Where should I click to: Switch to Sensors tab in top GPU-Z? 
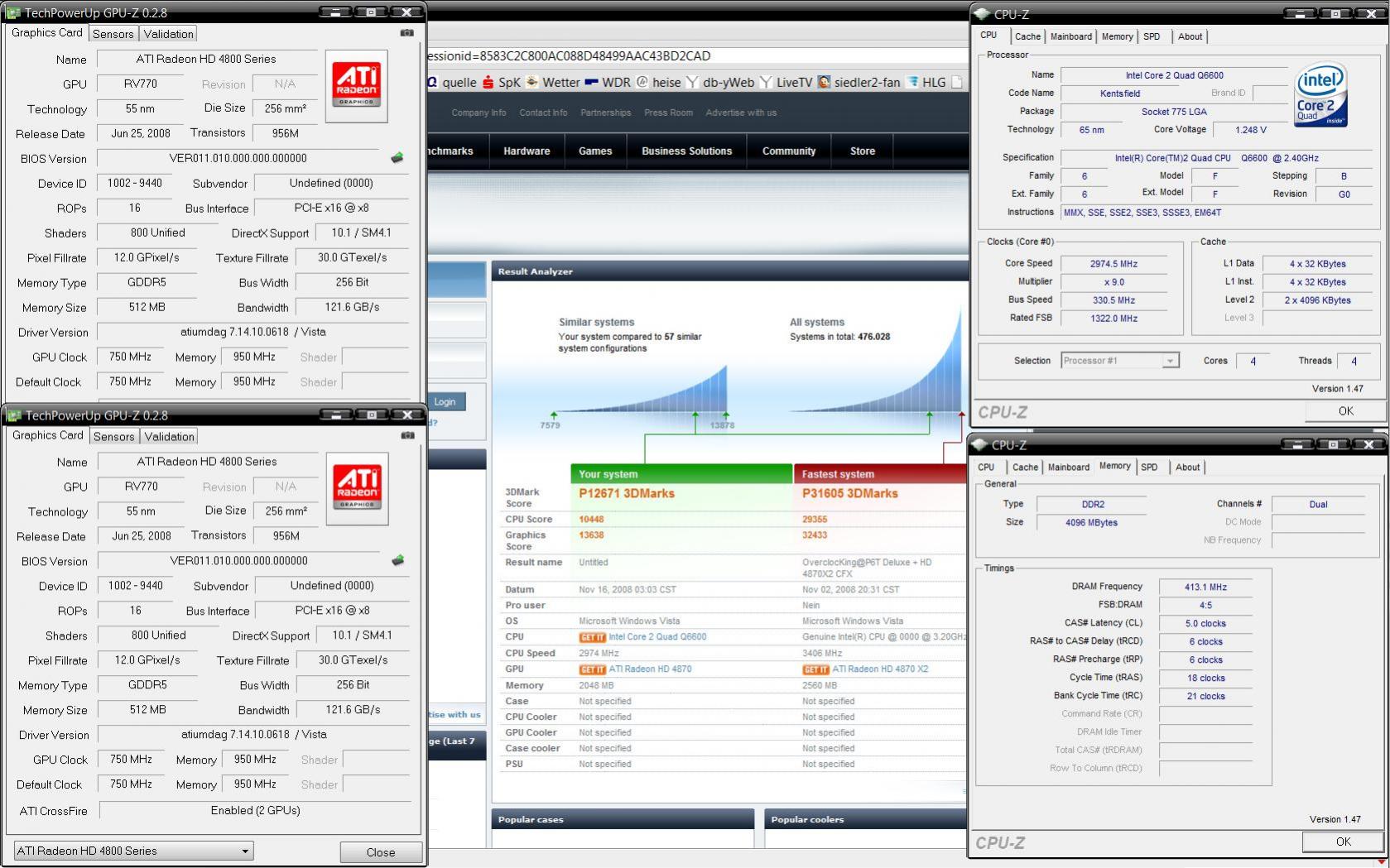click(113, 34)
